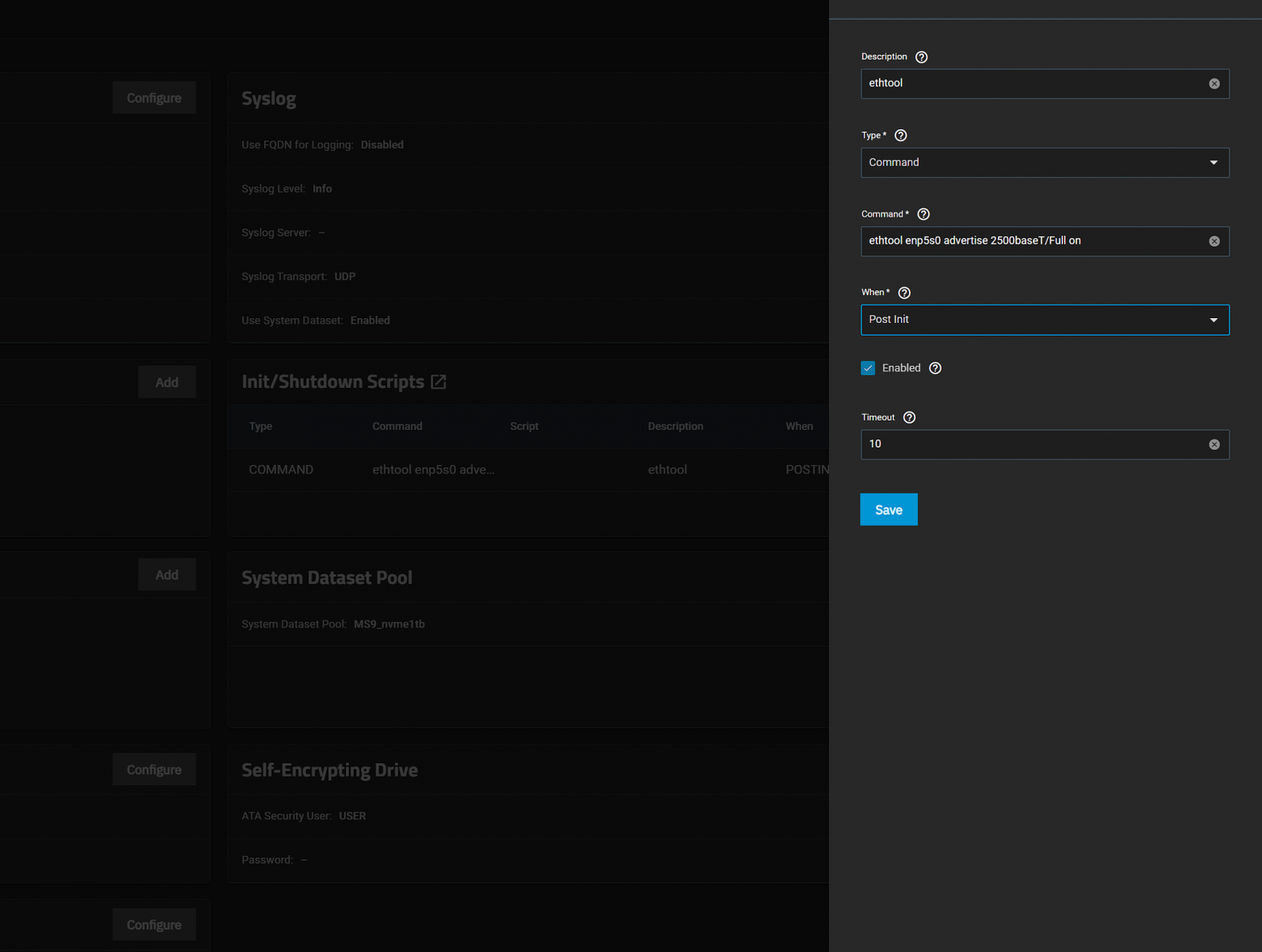Select the COMMAND type table cell
1262x952 pixels.
(x=281, y=470)
